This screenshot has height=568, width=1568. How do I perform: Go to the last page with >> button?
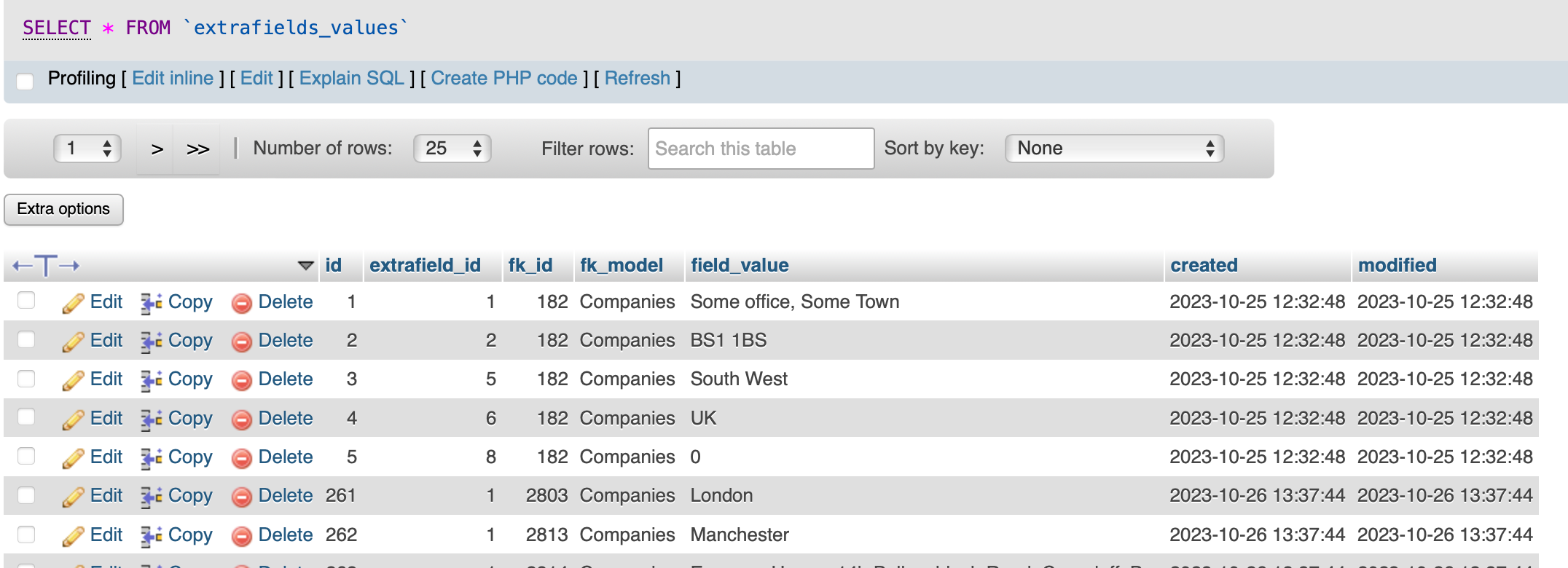(x=197, y=149)
